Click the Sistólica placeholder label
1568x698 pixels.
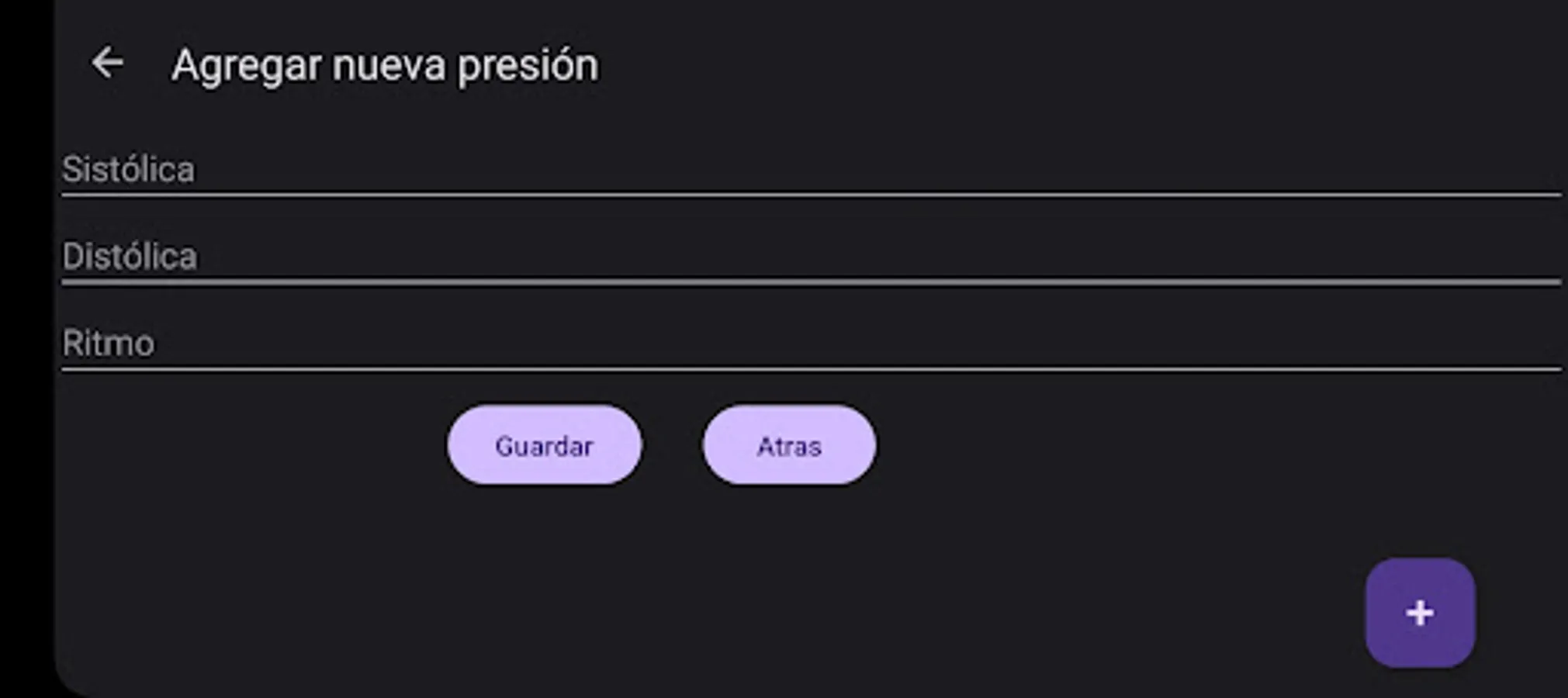(129, 170)
